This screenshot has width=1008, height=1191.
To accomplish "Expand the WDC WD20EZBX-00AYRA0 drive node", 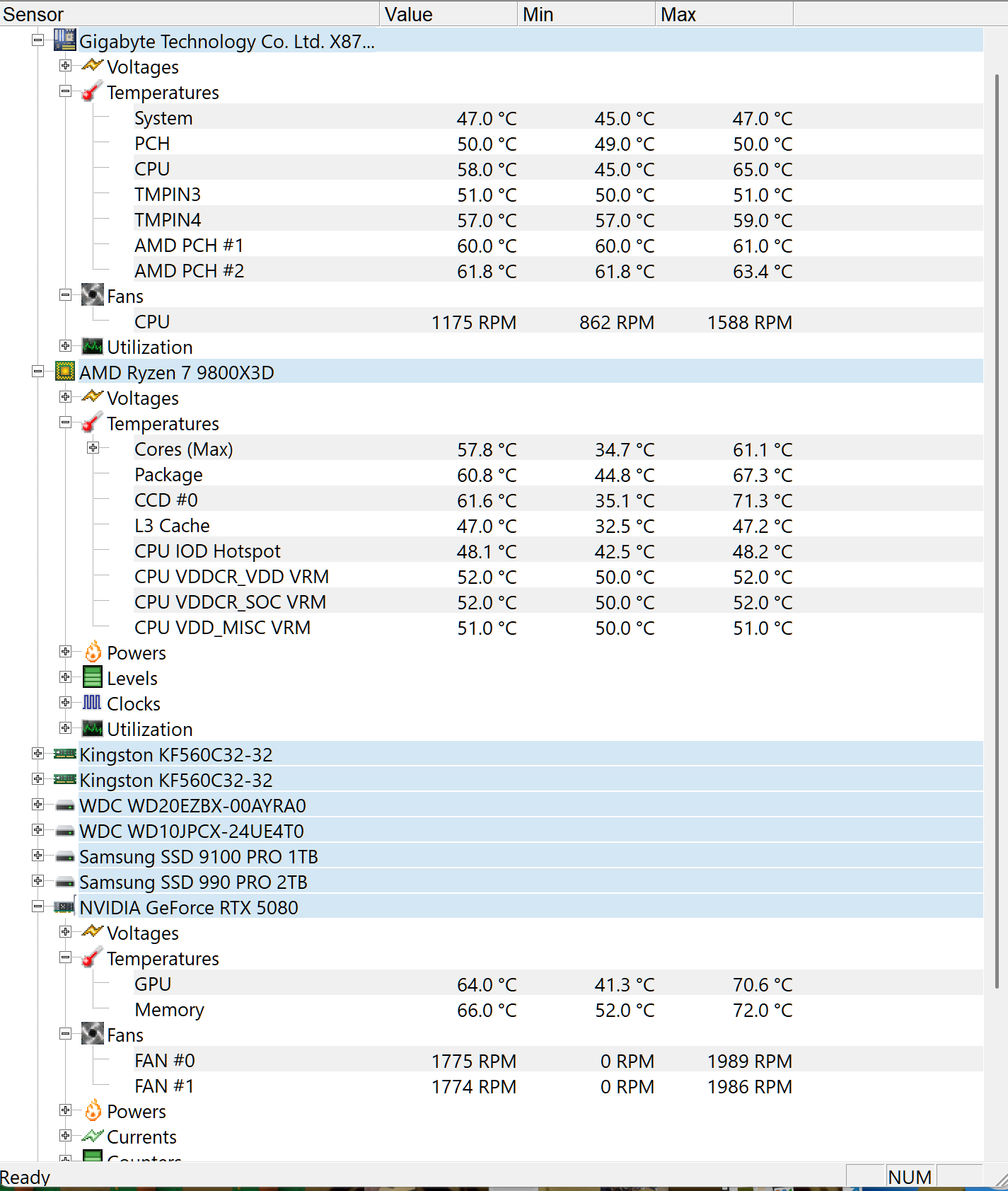I will [x=37, y=805].
